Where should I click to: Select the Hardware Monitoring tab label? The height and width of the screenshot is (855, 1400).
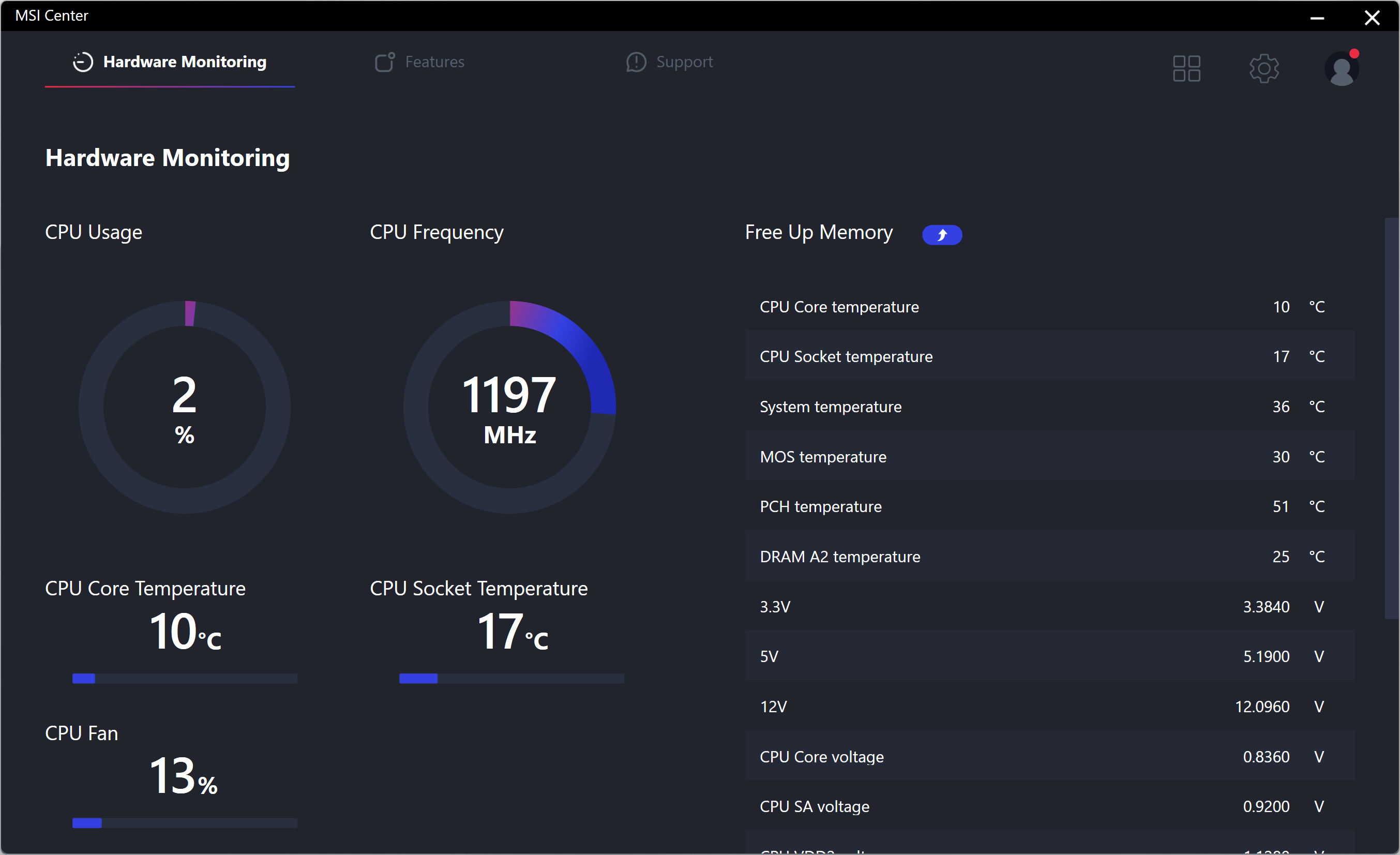pyautogui.click(x=185, y=62)
